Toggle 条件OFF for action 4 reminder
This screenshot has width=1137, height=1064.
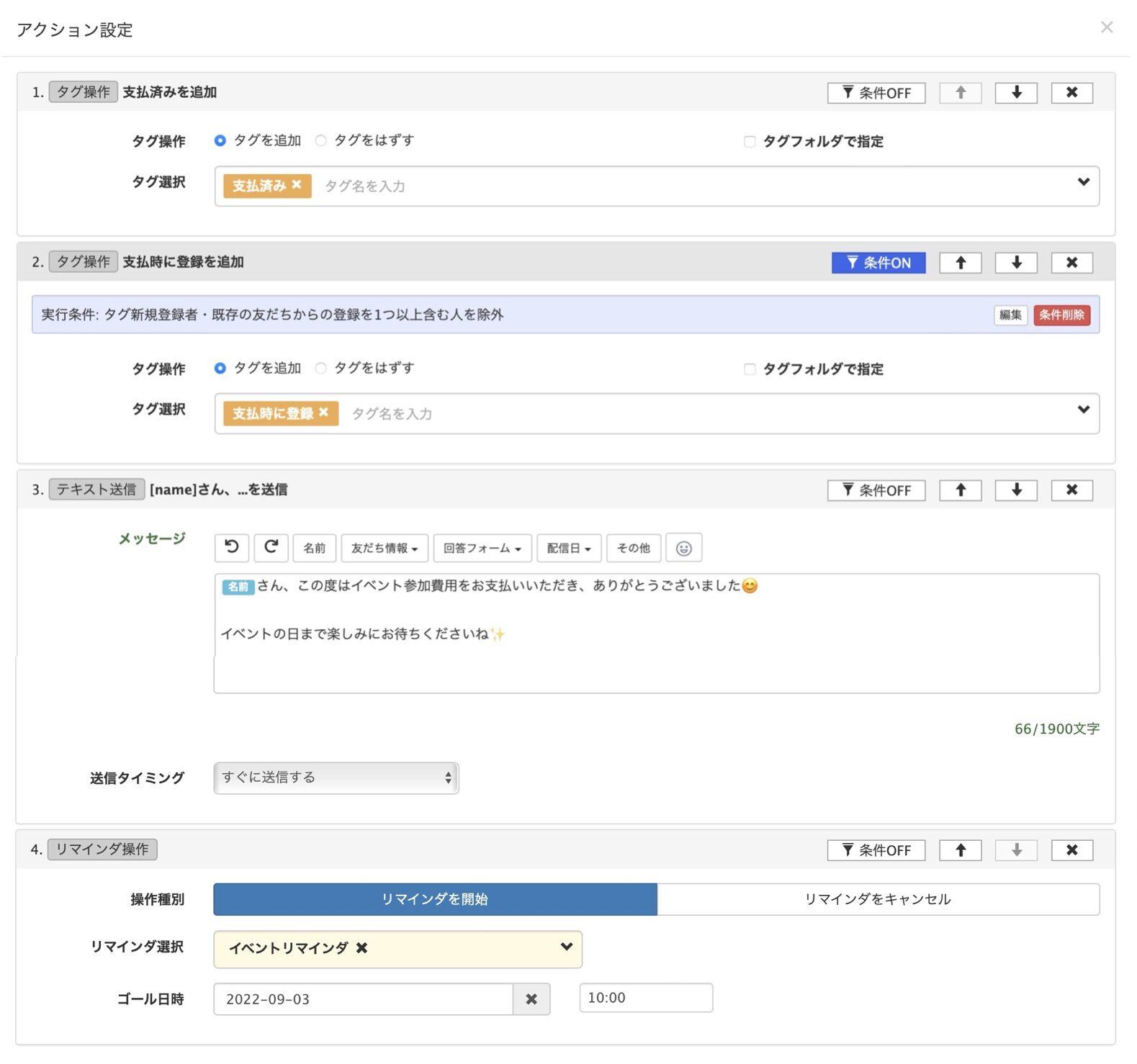[x=876, y=850]
